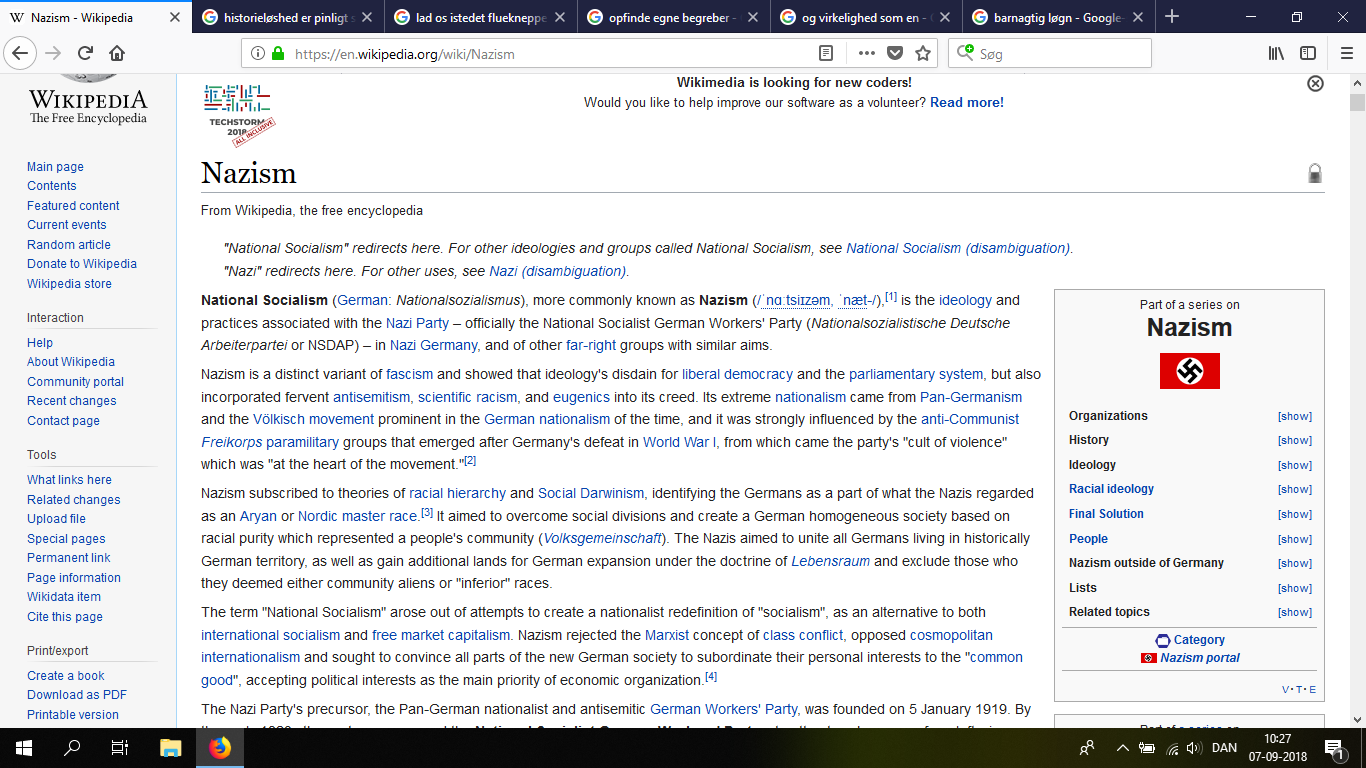
Task: Show the Ideology section in sidebar
Action: pyautogui.click(x=1294, y=465)
